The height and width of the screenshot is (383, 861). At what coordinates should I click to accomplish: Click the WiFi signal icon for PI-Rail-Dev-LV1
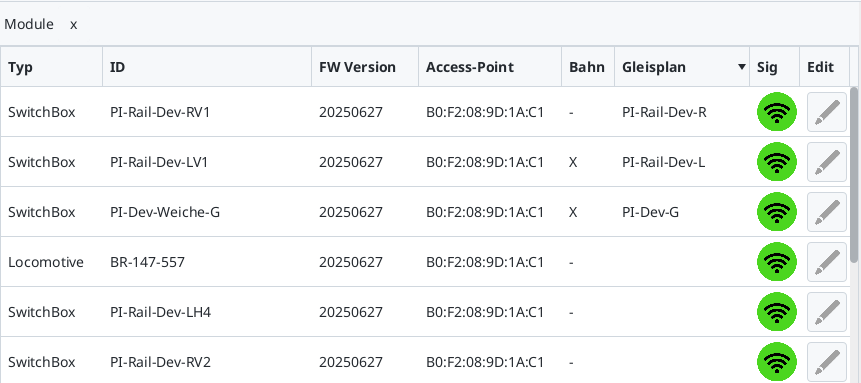click(776, 162)
